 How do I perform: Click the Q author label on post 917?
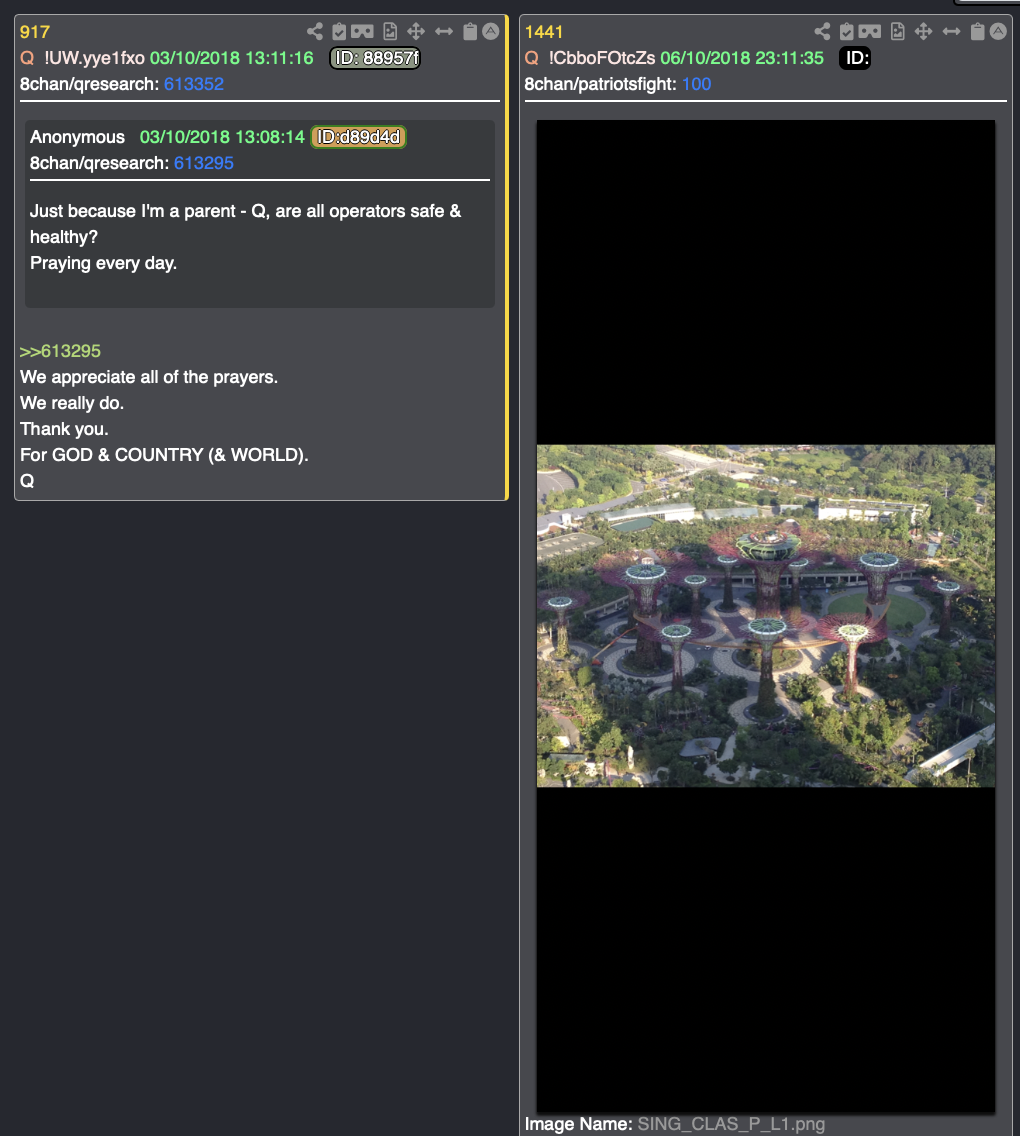pos(27,58)
